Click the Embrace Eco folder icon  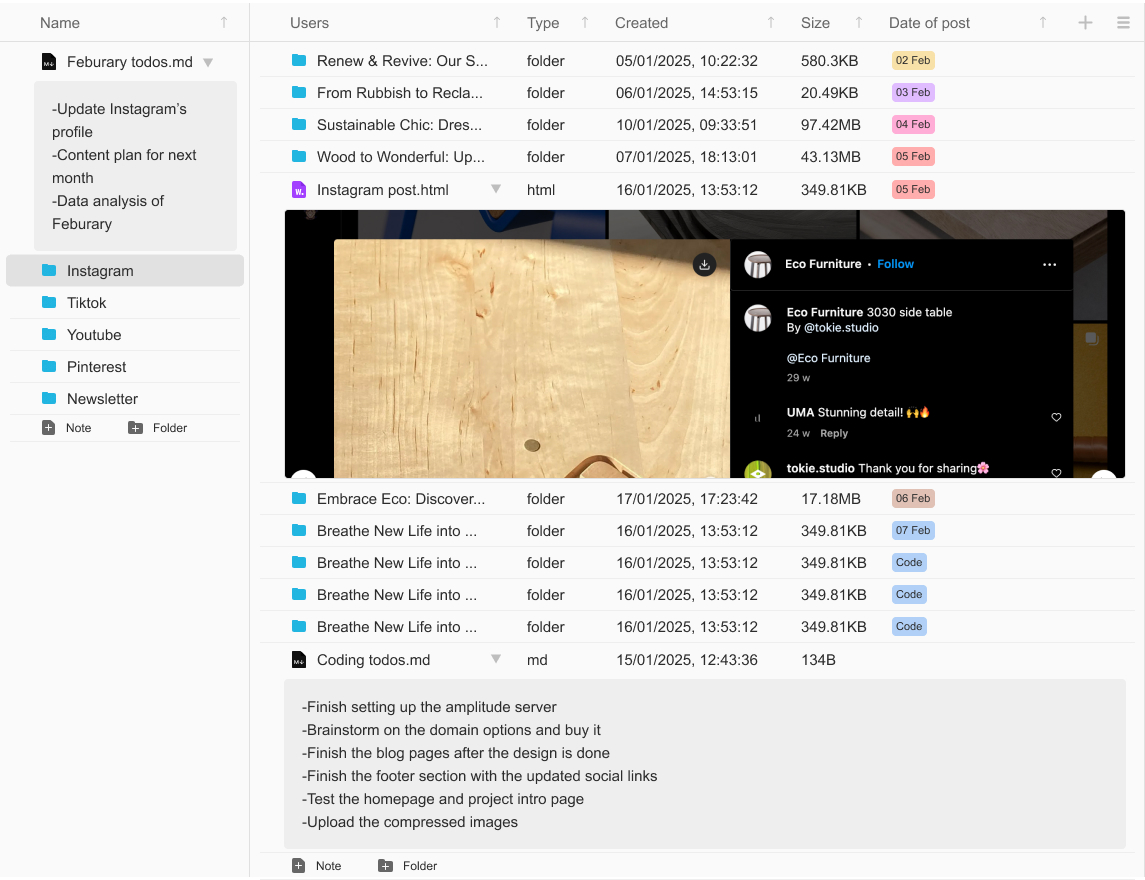(299, 499)
